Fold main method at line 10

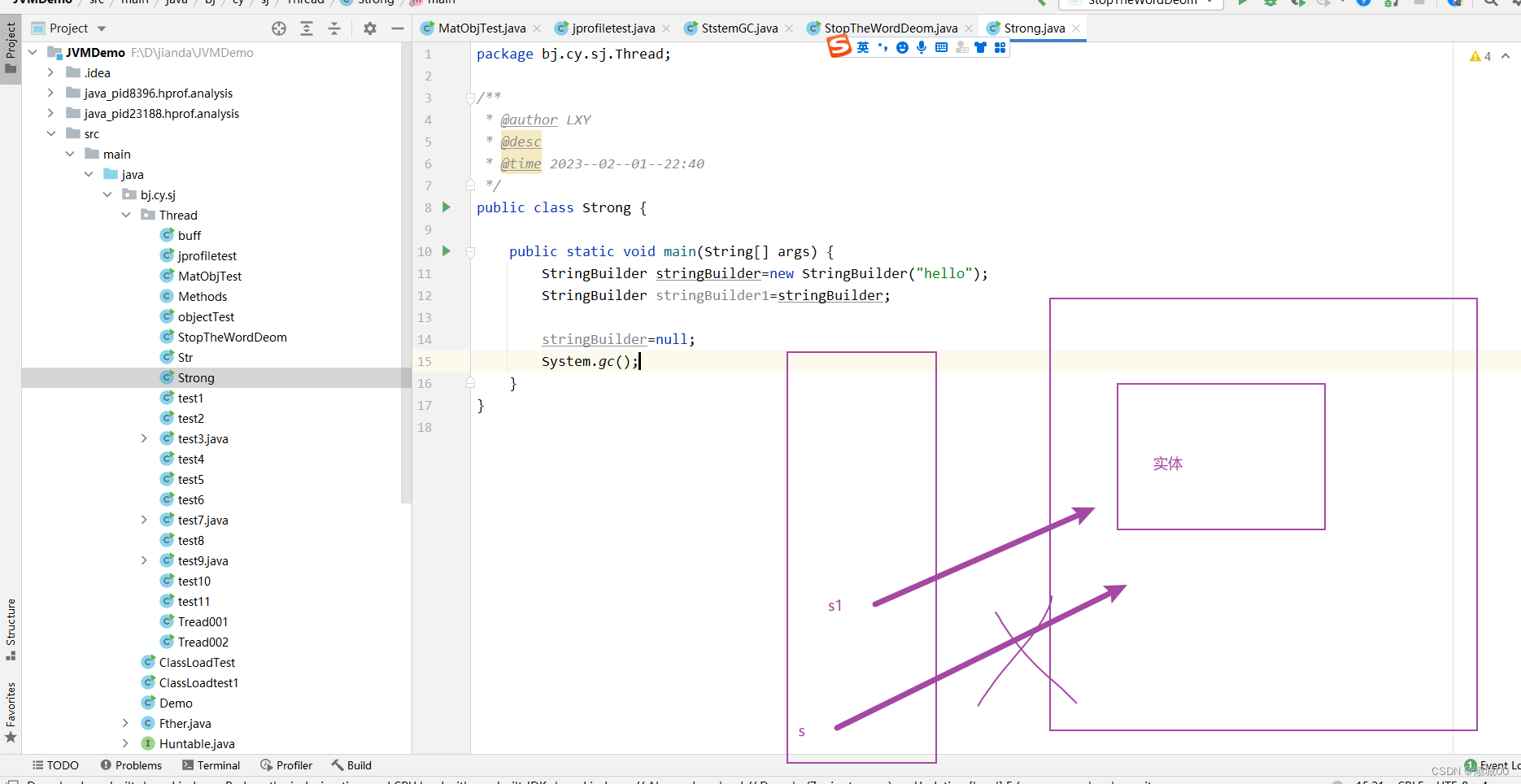pos(470,252)
